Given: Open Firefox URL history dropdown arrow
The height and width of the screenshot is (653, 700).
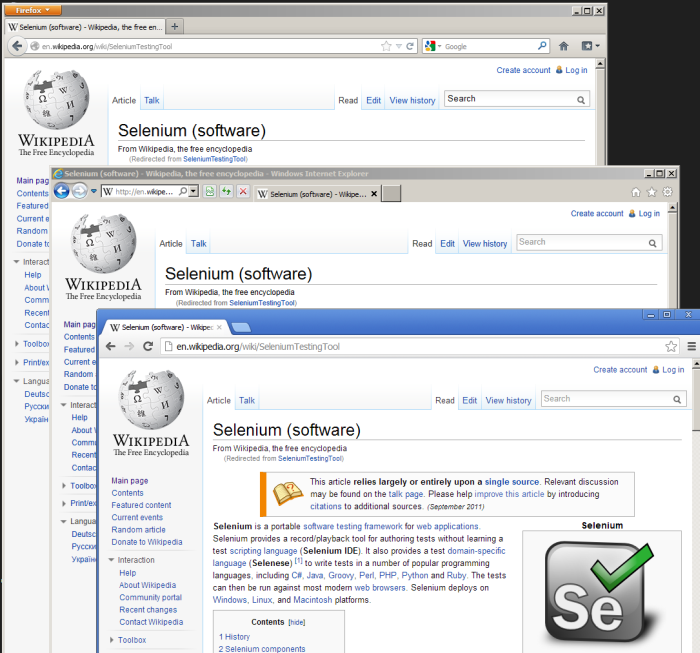Looking at the screenshot, I should coord(399,46).
